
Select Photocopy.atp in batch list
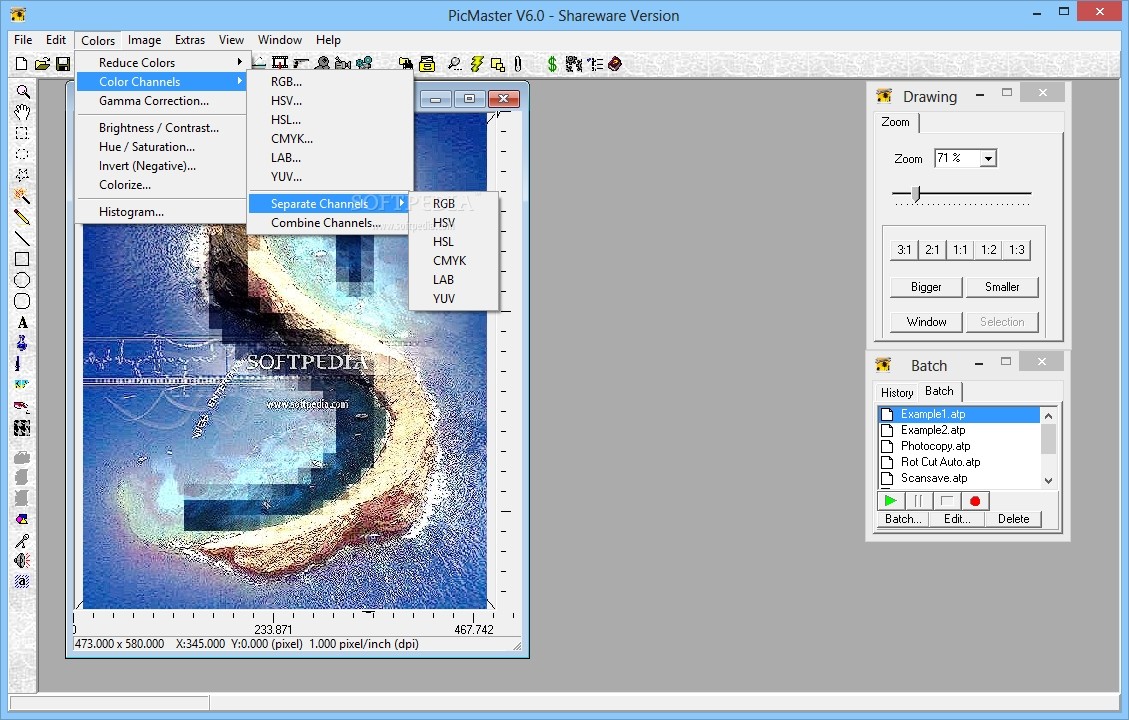pos(959,446)
